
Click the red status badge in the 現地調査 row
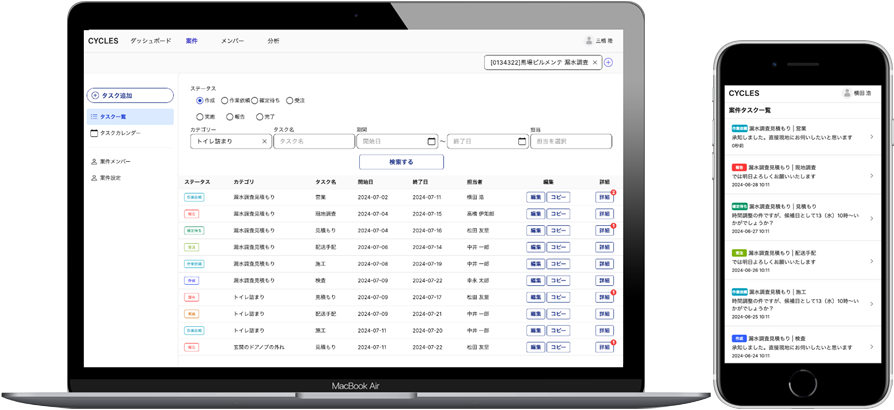[x=192, y=214]
